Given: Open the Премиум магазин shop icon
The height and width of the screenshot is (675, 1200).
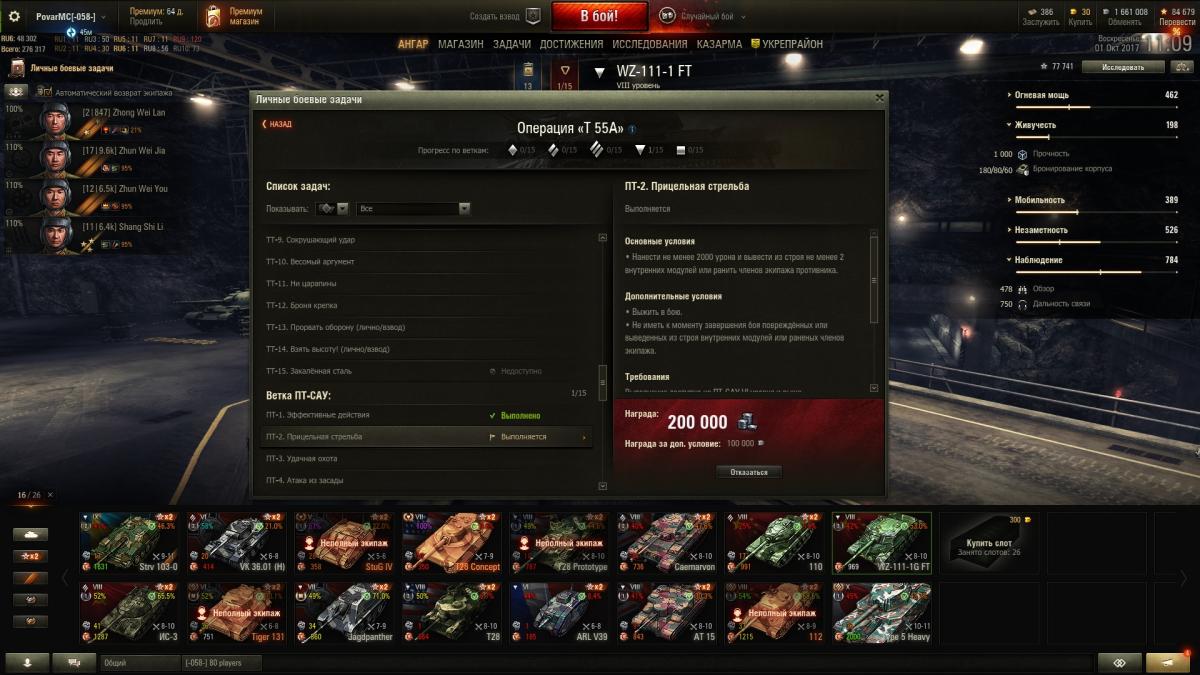Looking at the screenshot, I should [213, 16].
